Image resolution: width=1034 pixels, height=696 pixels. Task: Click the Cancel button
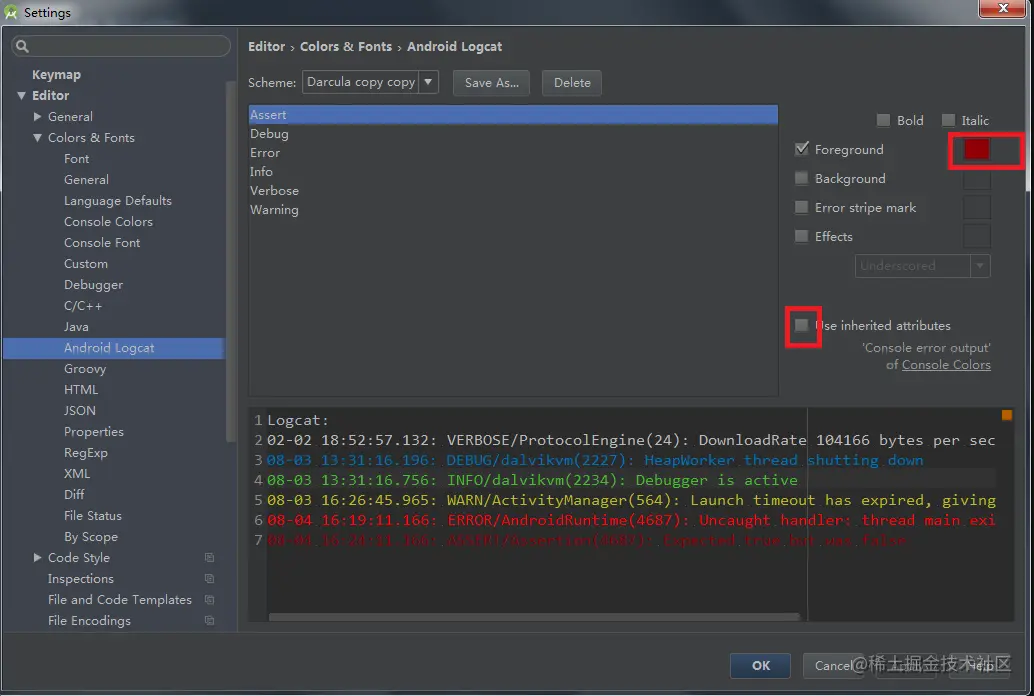coord(833,666)
